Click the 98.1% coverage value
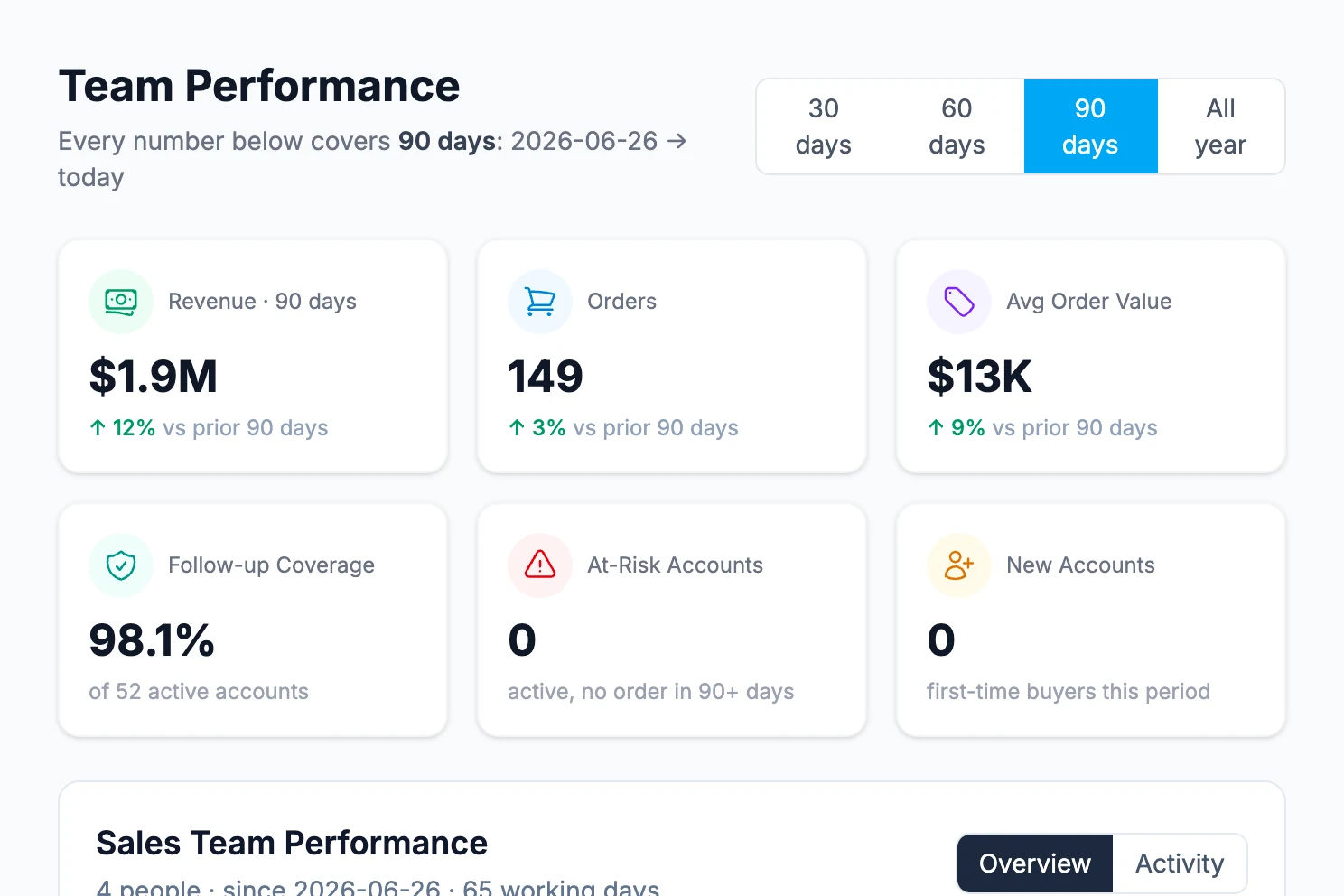 (x=152, y=640)
